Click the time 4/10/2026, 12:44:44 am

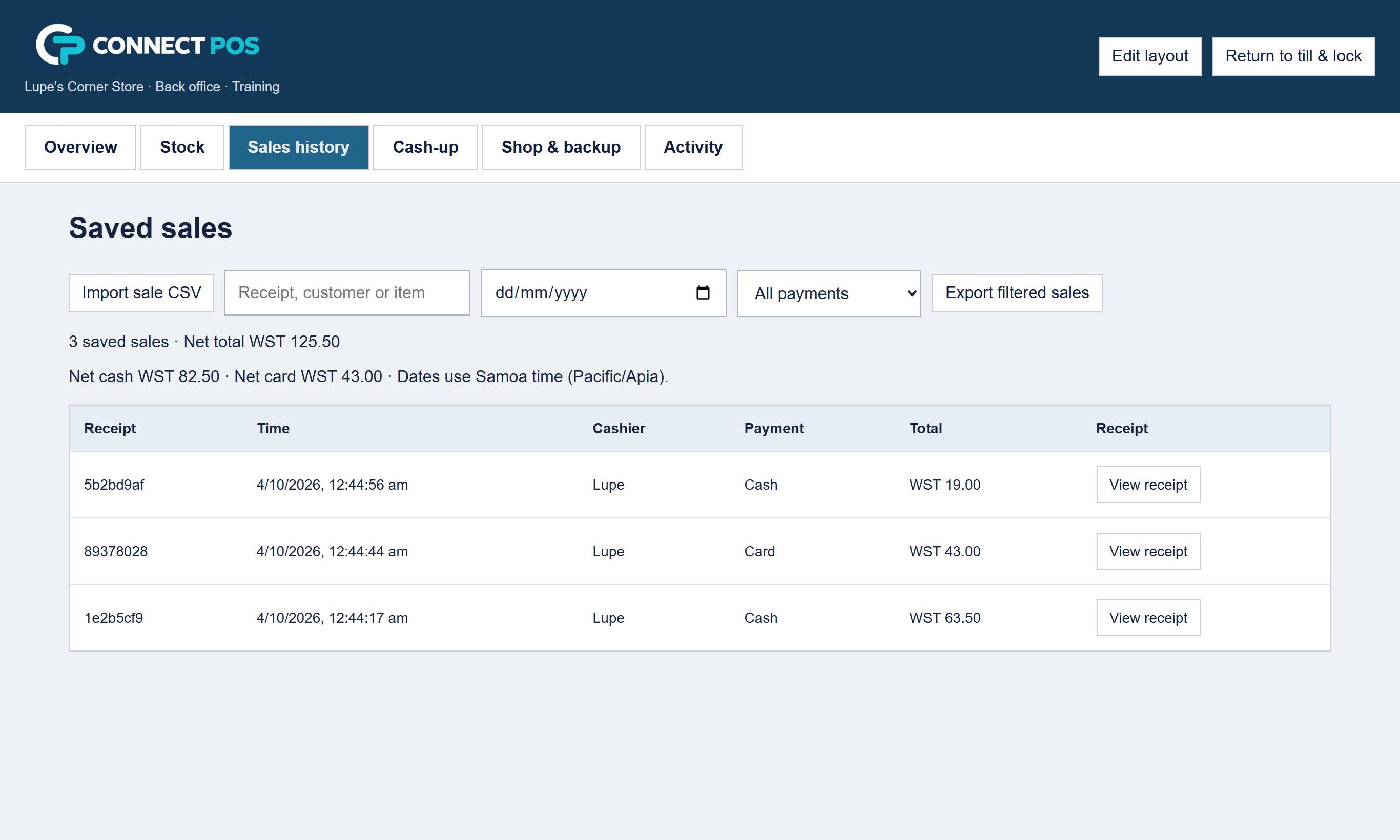pos(332,551)
